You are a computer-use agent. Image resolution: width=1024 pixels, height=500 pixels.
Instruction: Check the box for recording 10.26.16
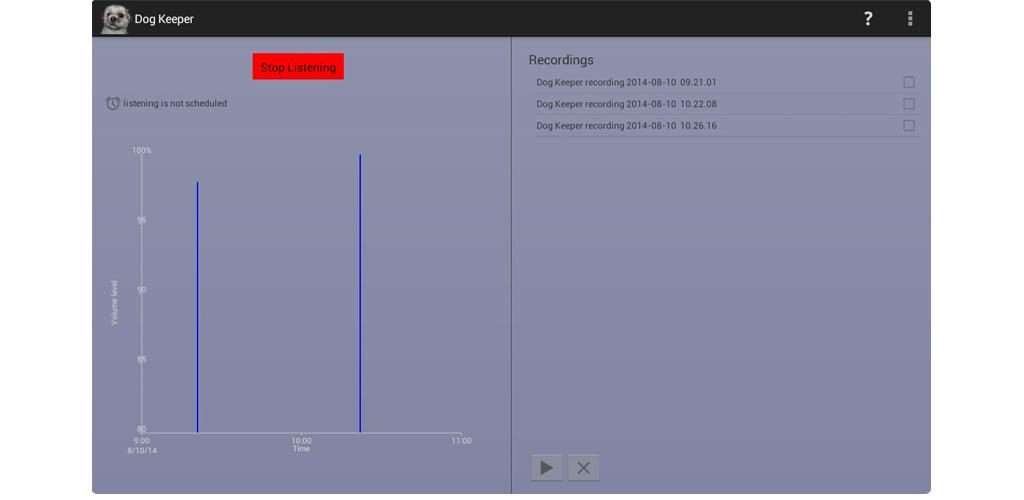point(909,125)
